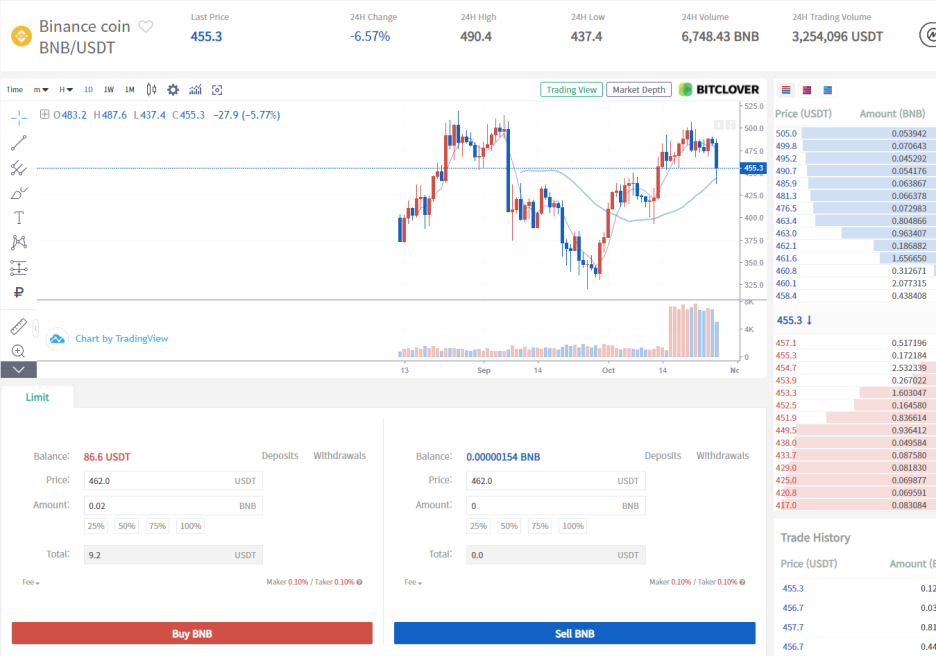Select the ruble symbol icon tool
Image resolution: width=936 pixels, height=656 pixels.
click(x=19, y=292)
